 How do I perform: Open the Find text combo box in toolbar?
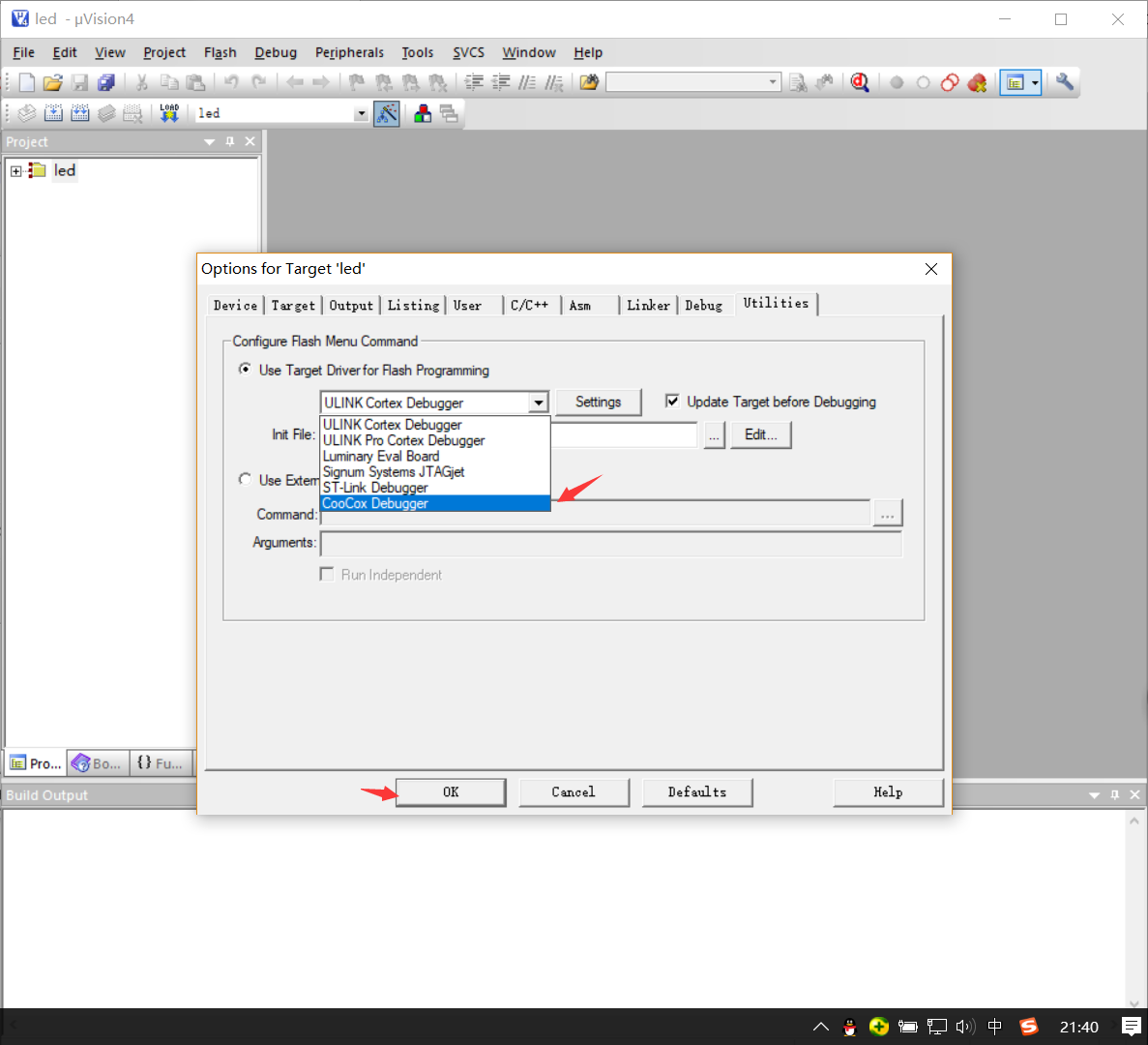[x=693, y=82]
